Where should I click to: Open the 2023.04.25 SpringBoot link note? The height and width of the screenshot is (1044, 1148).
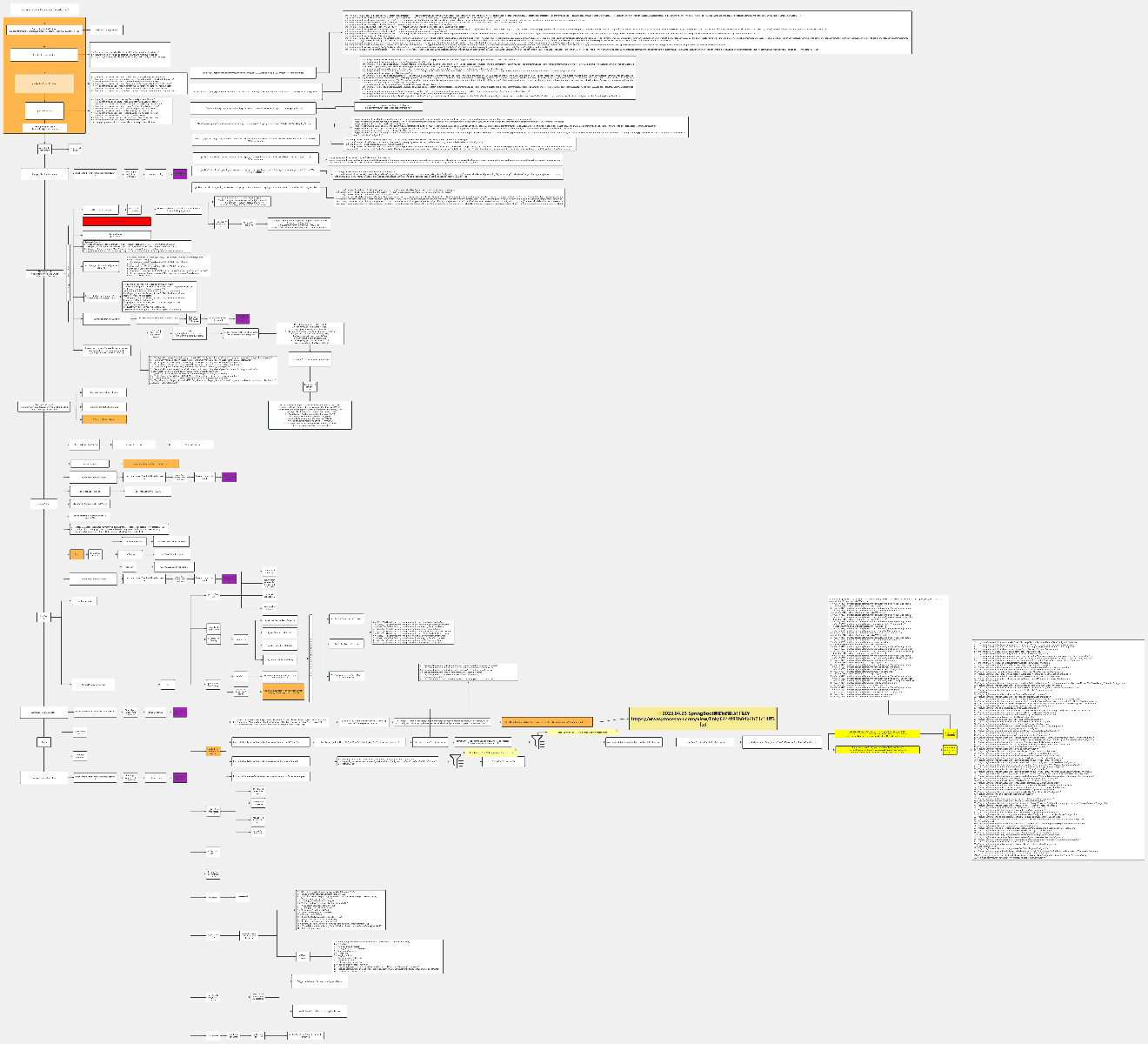pos(703,719)
